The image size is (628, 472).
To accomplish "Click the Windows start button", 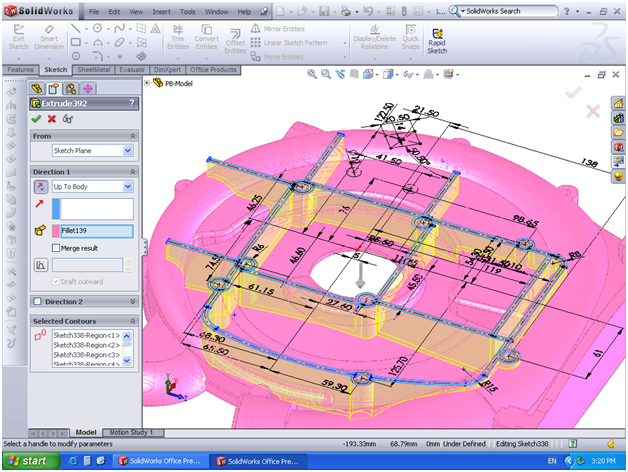I will point(31,461).
